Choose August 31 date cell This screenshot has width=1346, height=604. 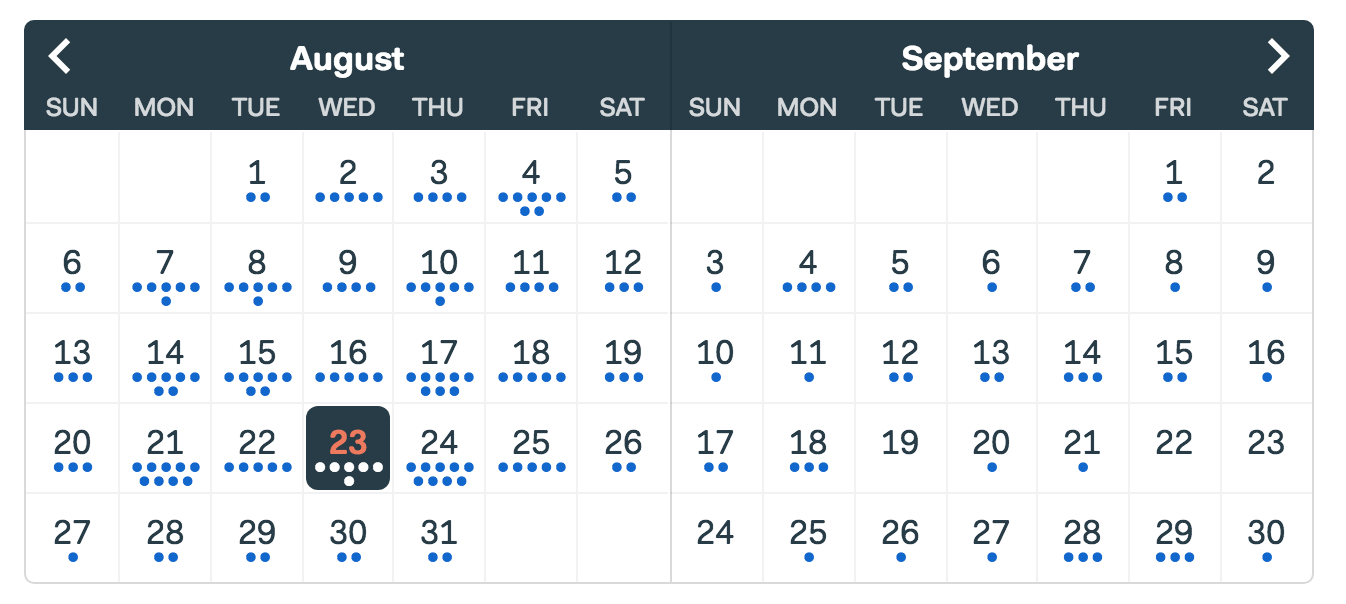pos(439,538)
